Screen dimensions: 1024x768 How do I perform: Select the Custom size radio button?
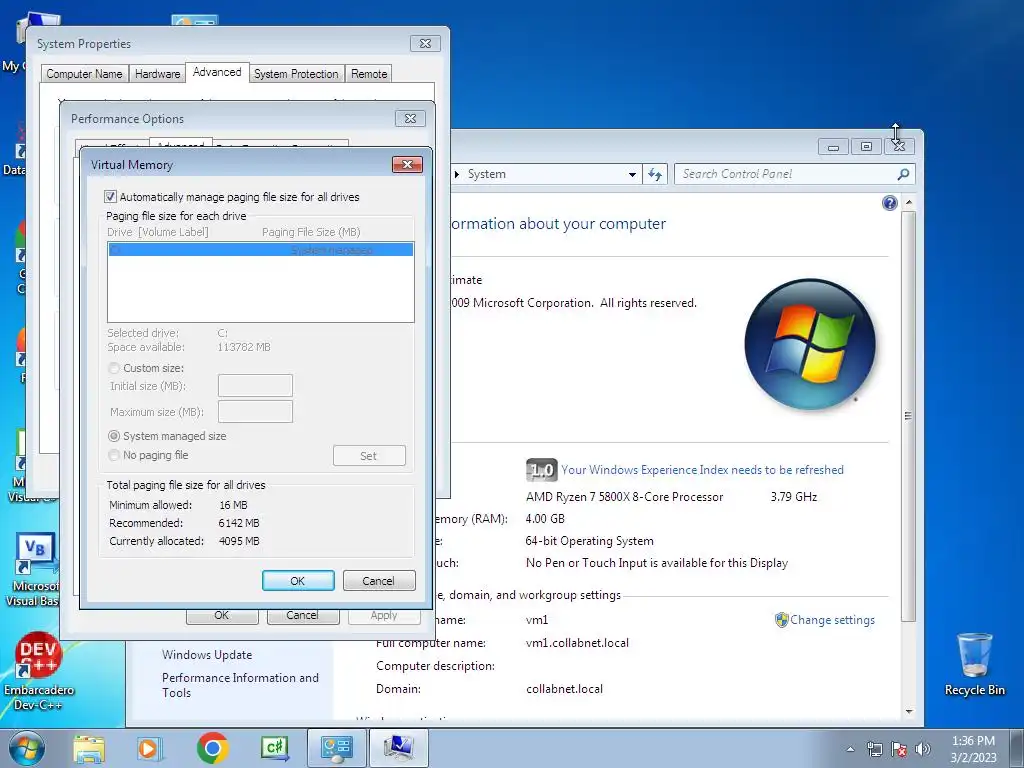(114, 368)
